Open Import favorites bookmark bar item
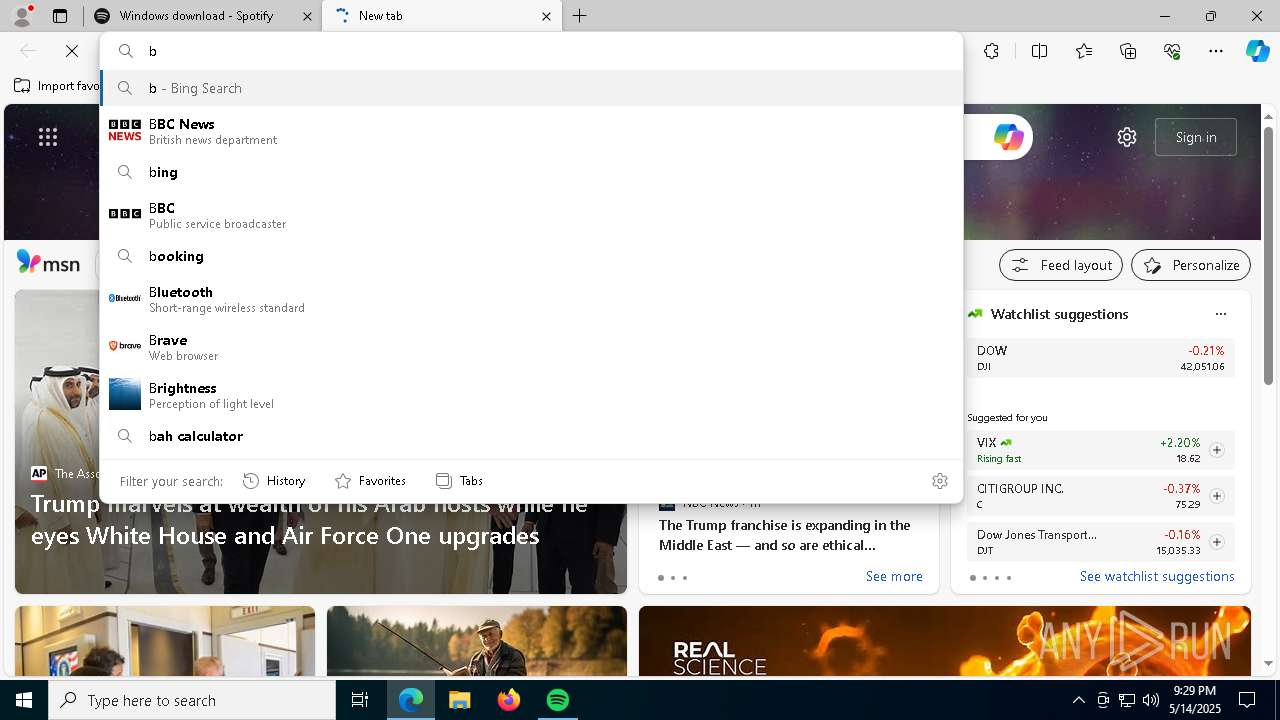The height and width of the screenshot is (720, 1280). (x=57, y=86)
